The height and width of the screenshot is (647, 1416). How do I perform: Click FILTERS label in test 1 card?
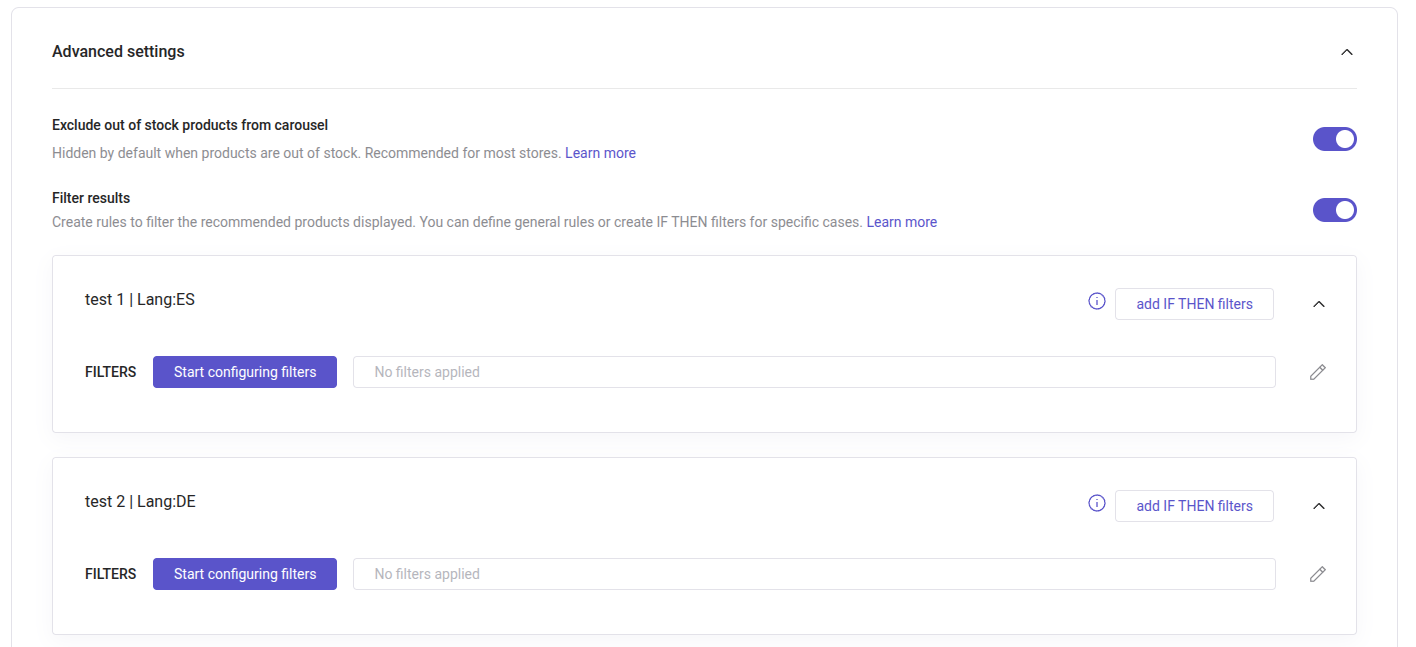point(111,372)
